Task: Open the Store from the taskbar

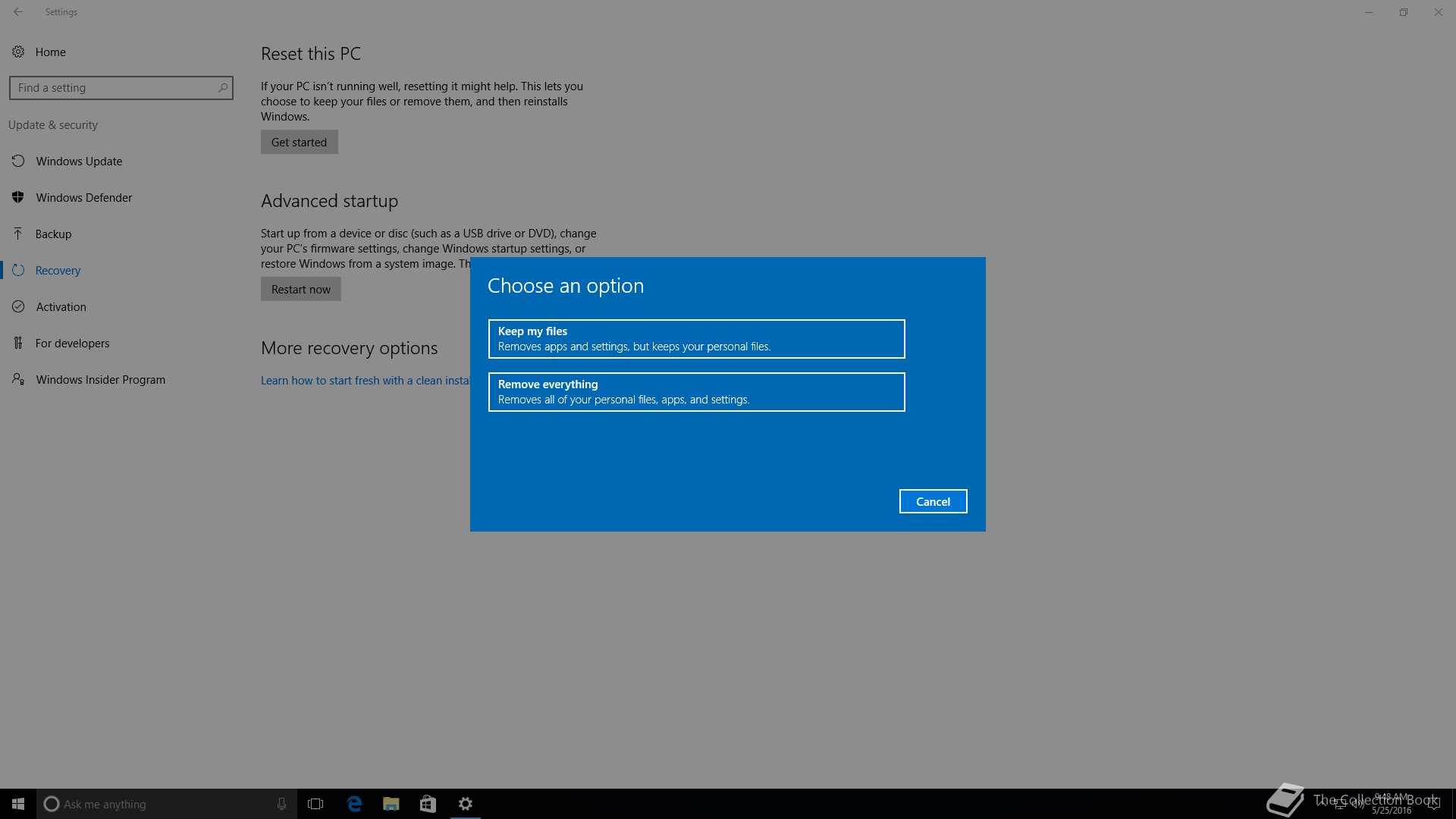Action: tap(428, 804)
